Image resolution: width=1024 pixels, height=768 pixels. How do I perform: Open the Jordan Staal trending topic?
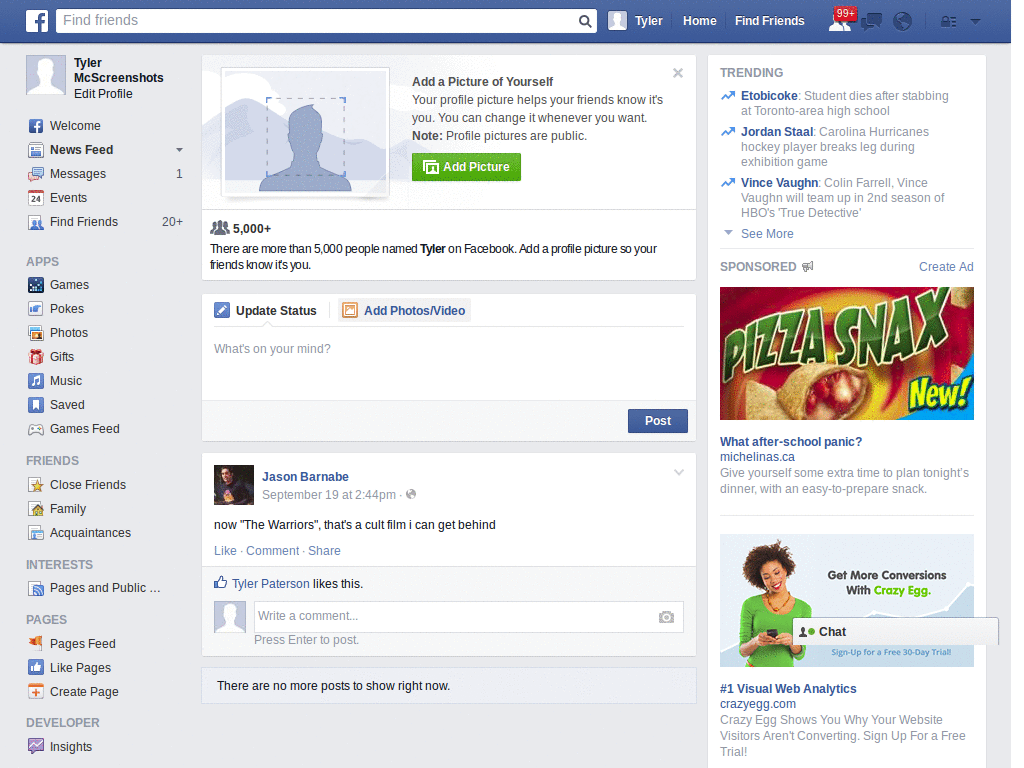(776, 132)
